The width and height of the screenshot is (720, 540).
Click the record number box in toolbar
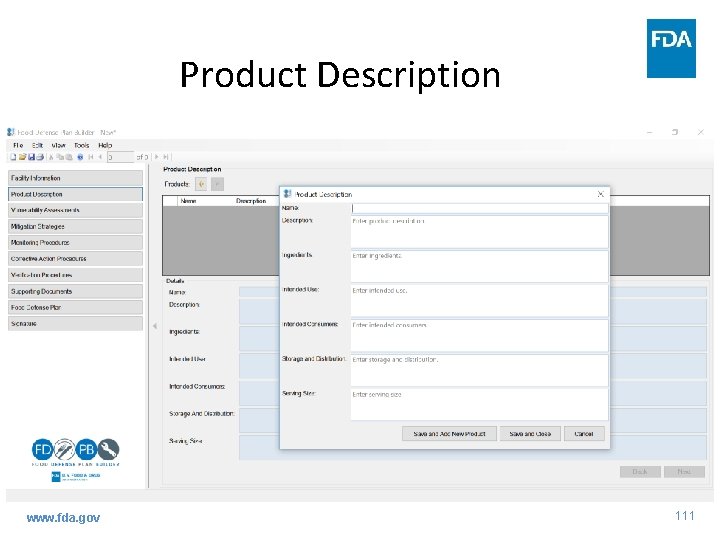coord(120,157)
